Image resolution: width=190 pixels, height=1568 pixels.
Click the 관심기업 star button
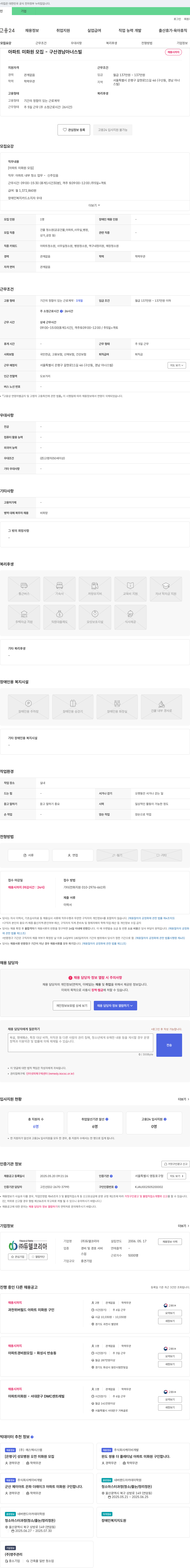(x=18, y=1257)
